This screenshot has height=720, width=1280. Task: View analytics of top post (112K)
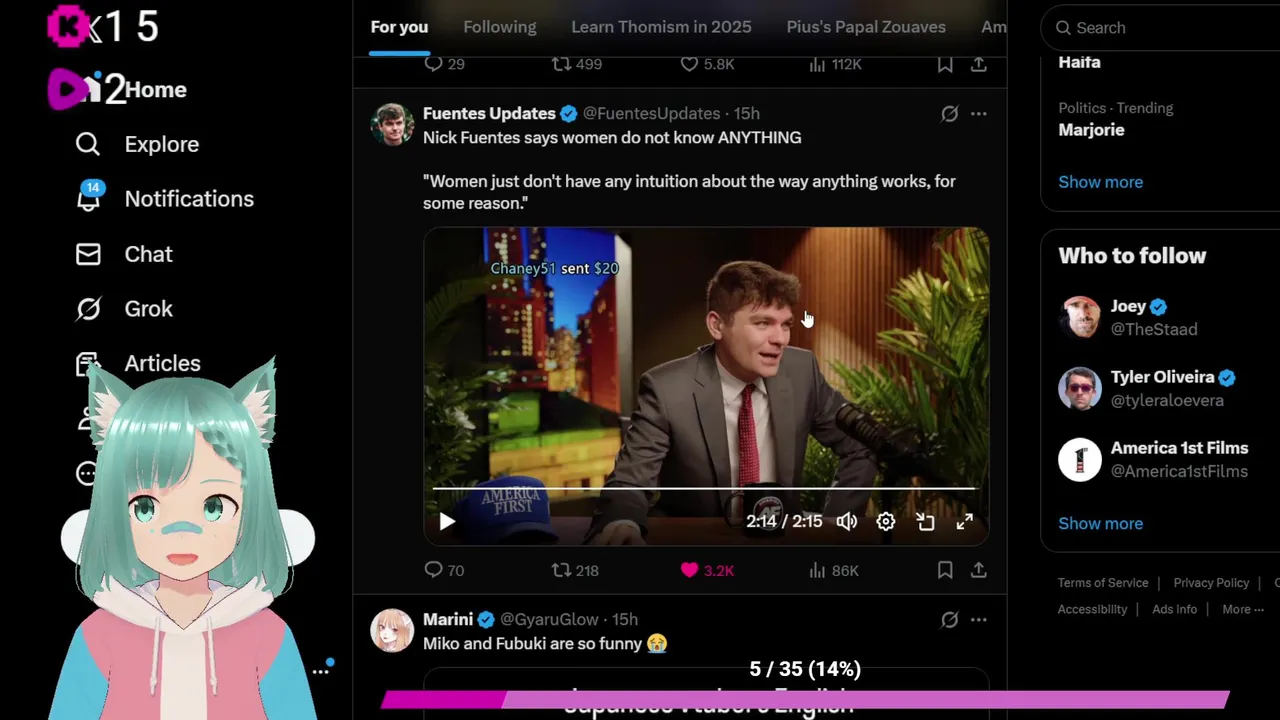834,63
